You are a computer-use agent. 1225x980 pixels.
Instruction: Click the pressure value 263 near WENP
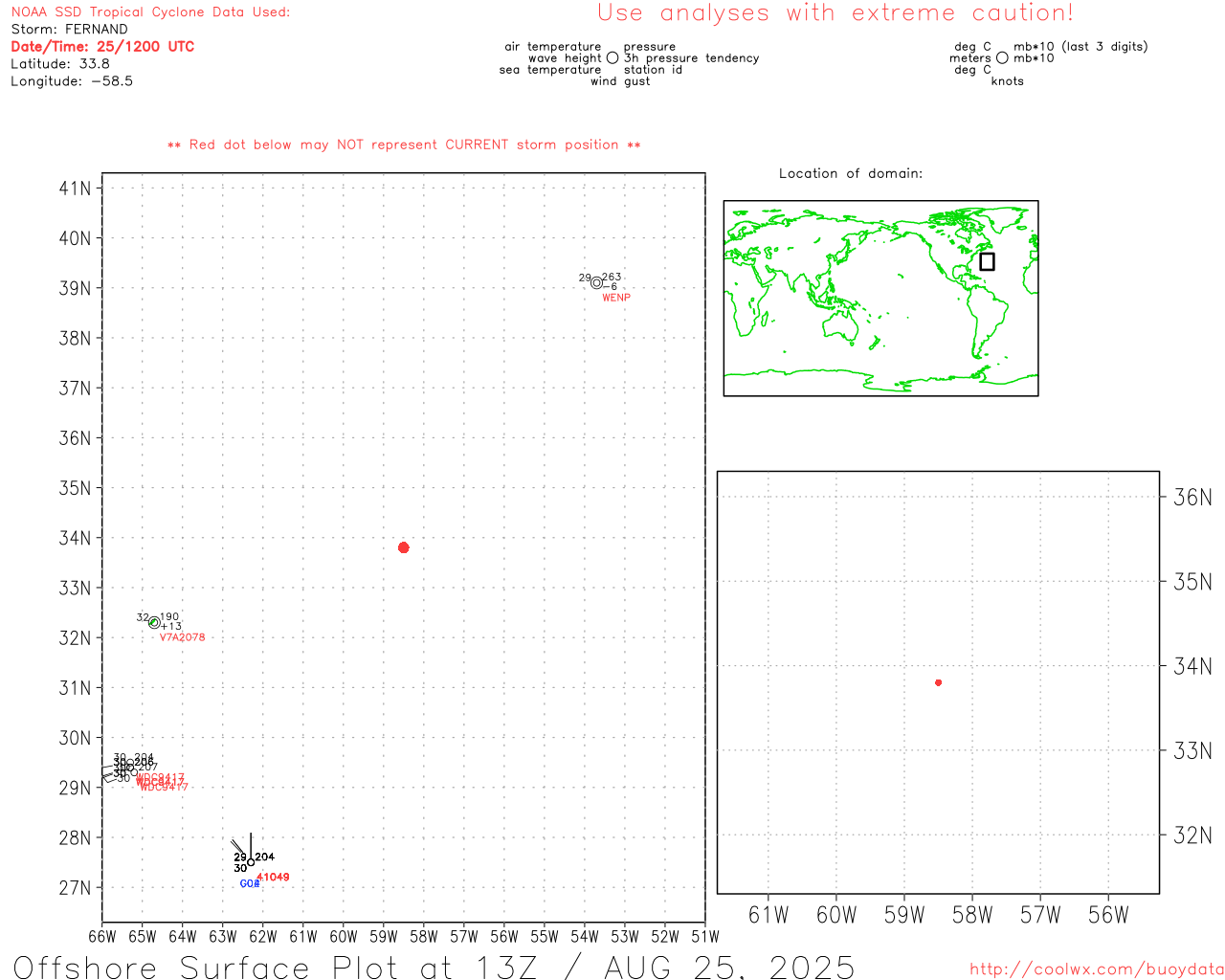(612, 277)
